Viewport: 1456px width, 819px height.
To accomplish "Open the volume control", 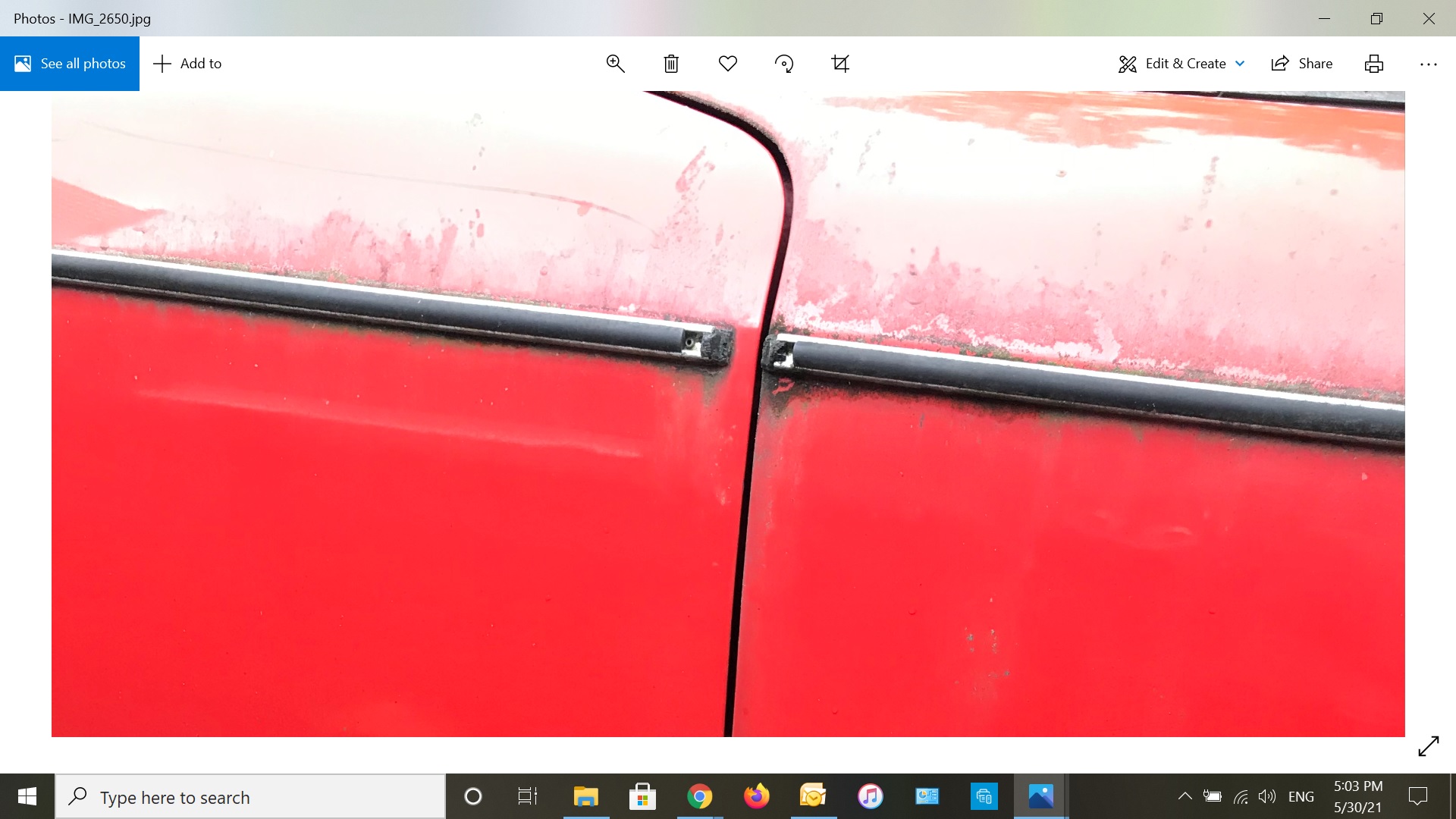I will [1267, 796].
